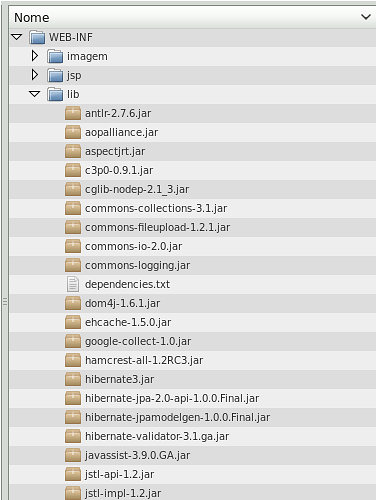Click the c3p0-0.9.1.jar package icon
Screen dimensions: 376x500
tap(73, 170)
